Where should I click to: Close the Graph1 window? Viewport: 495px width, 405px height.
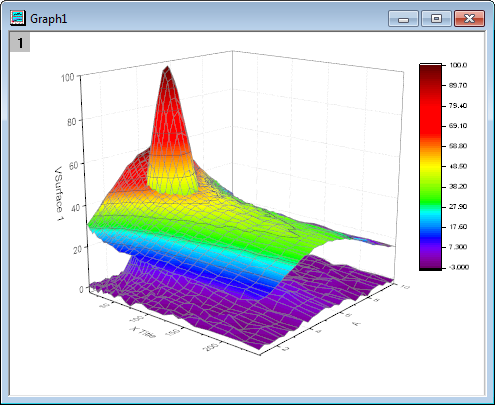point(469,18)
